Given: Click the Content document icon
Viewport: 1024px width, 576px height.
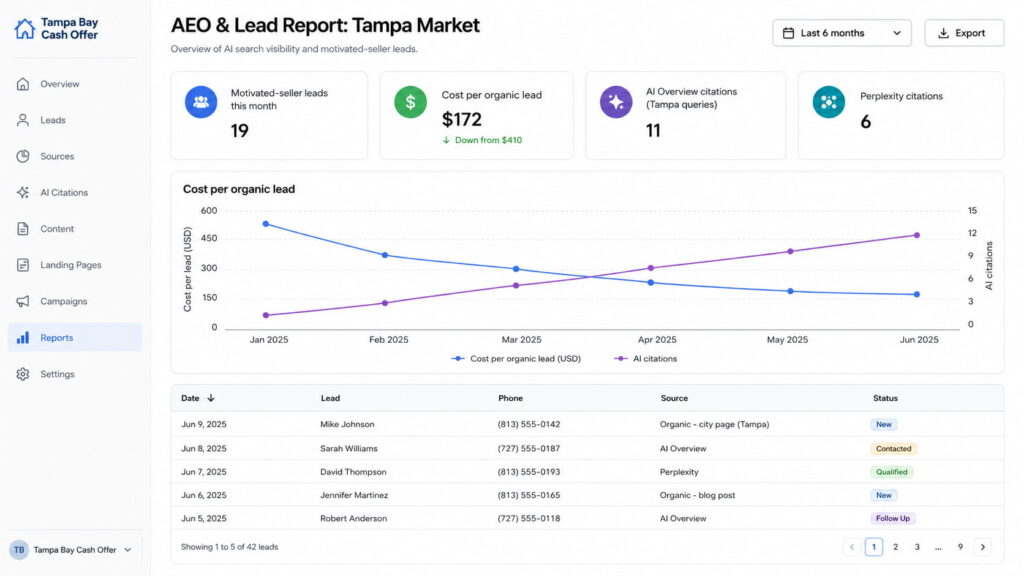Looking at the screenshot, I should coord(23,229).
